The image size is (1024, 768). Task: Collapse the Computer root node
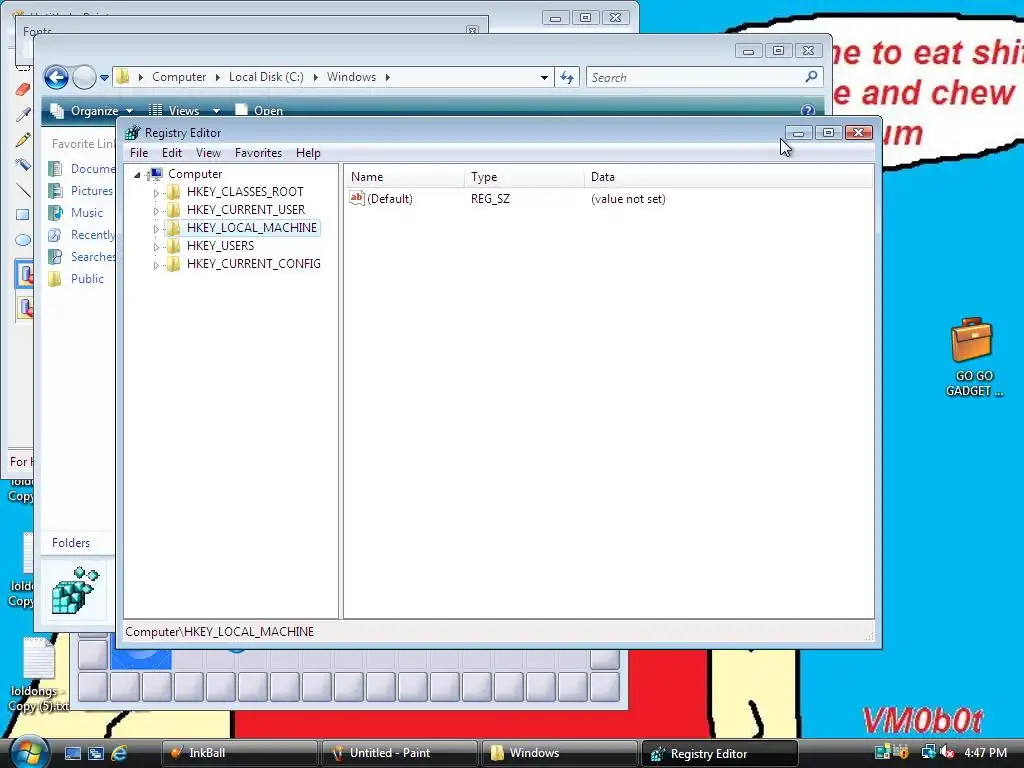[x=137, y=174]
